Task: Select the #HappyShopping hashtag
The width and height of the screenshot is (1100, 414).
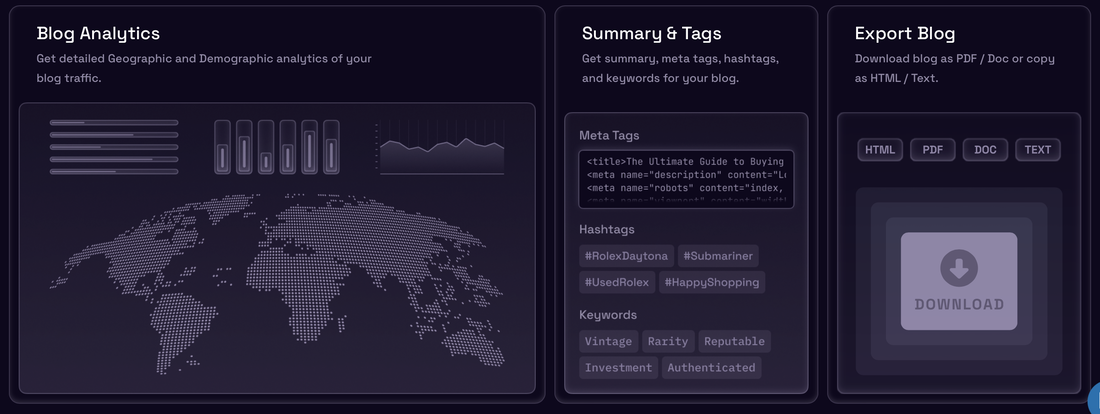Action: tap(712, 282)
